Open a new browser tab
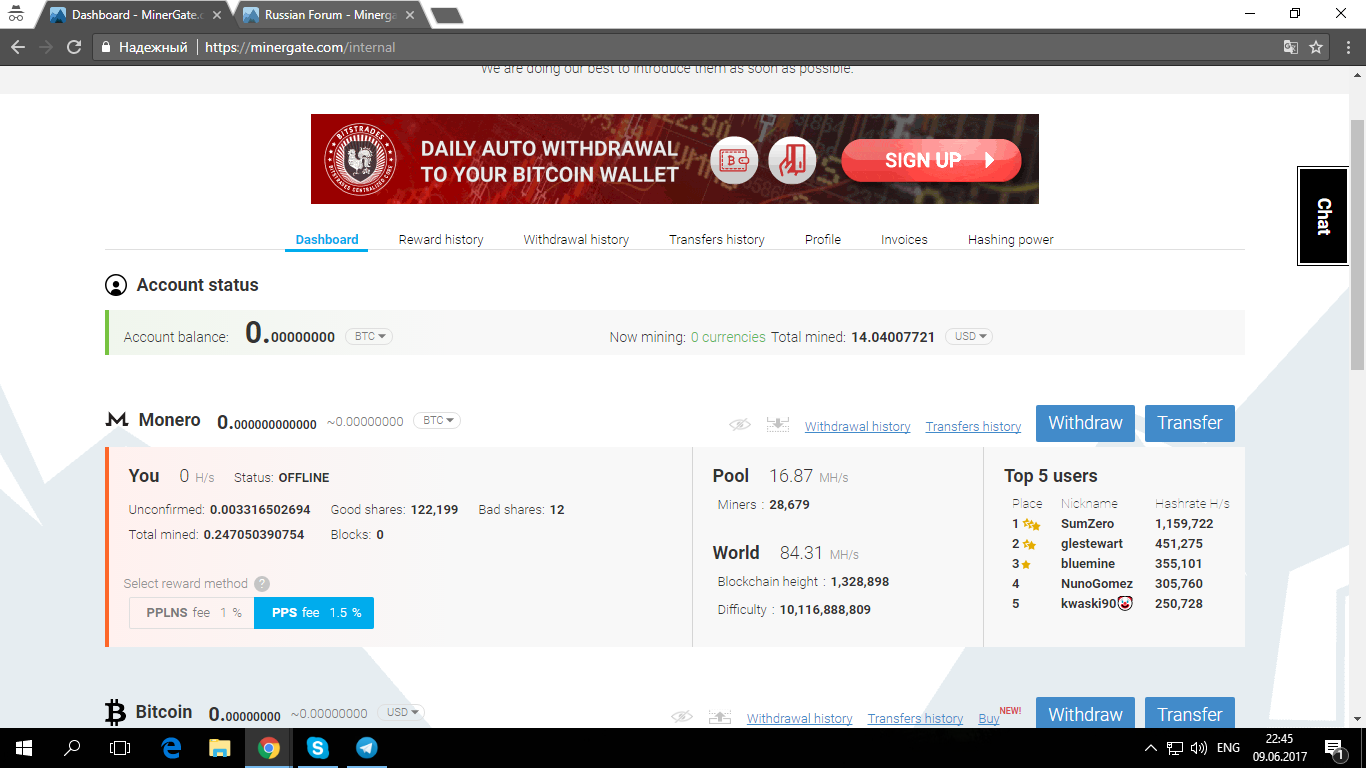 point(446,15)
